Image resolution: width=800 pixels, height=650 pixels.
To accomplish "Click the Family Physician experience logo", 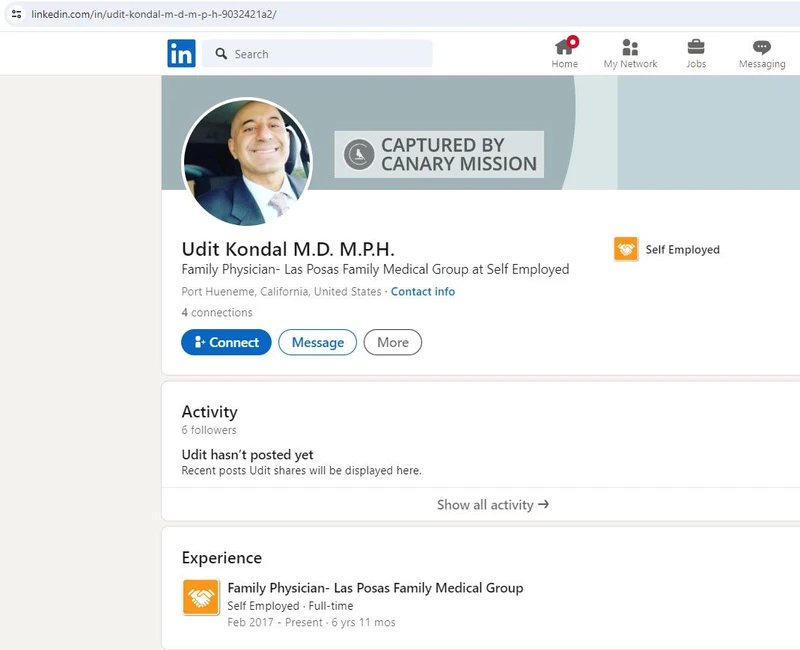I will pos(199,597).
